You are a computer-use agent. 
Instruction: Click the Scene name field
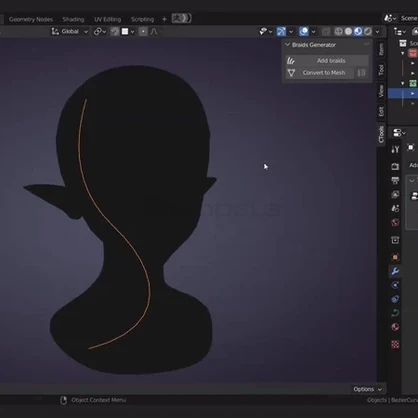tap(408, 18)
